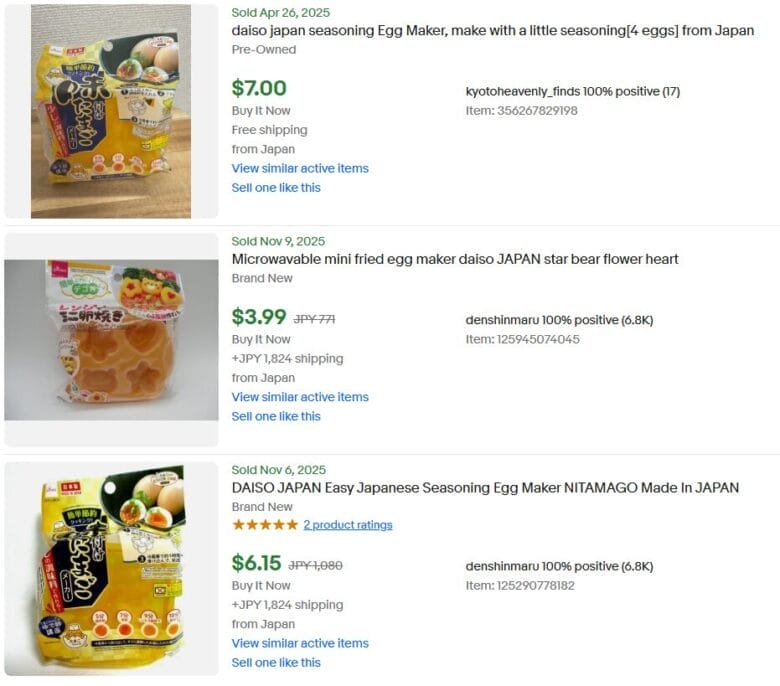Open the '2 product ratings' link
This screenshot has width=780, height=686.
pos(348,525)
